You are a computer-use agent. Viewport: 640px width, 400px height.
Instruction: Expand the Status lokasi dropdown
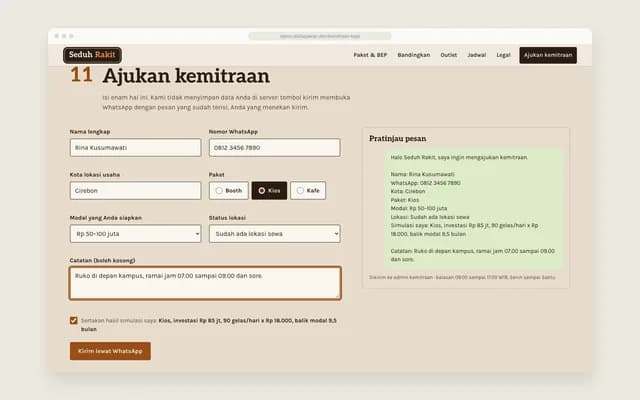[x=274, y=234]
